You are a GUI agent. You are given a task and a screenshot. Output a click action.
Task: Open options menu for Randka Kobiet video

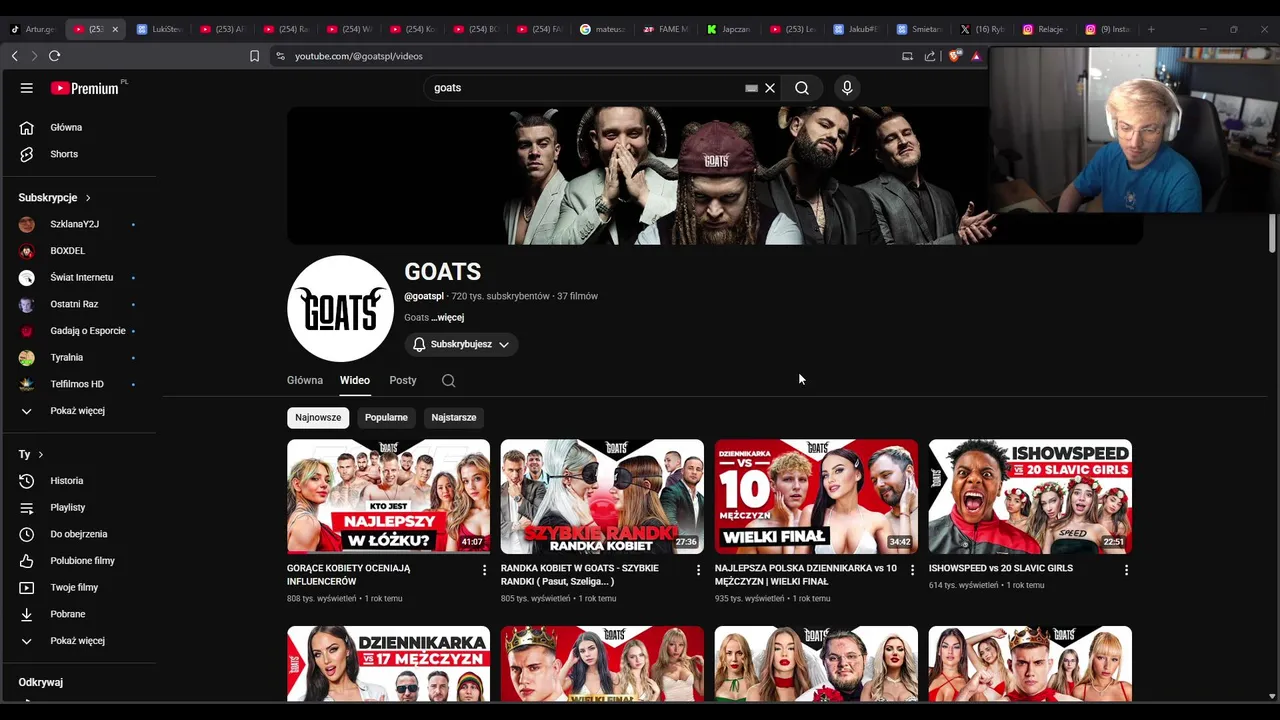coord(698,570)
